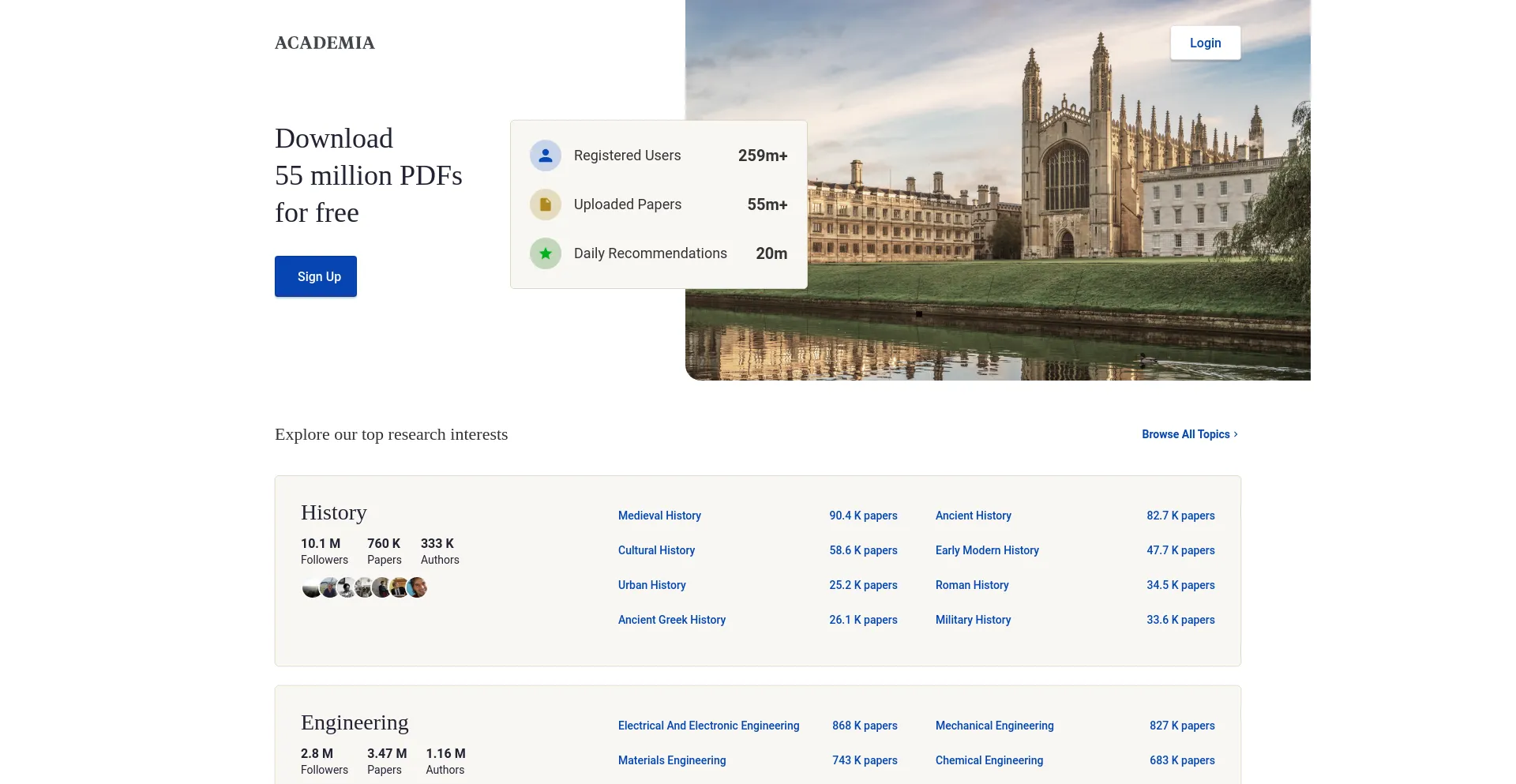Click 743 K papers for Materials Engineering
Image resolution: width=1516 pixels, height=784 pixels.
coord(865,760)
